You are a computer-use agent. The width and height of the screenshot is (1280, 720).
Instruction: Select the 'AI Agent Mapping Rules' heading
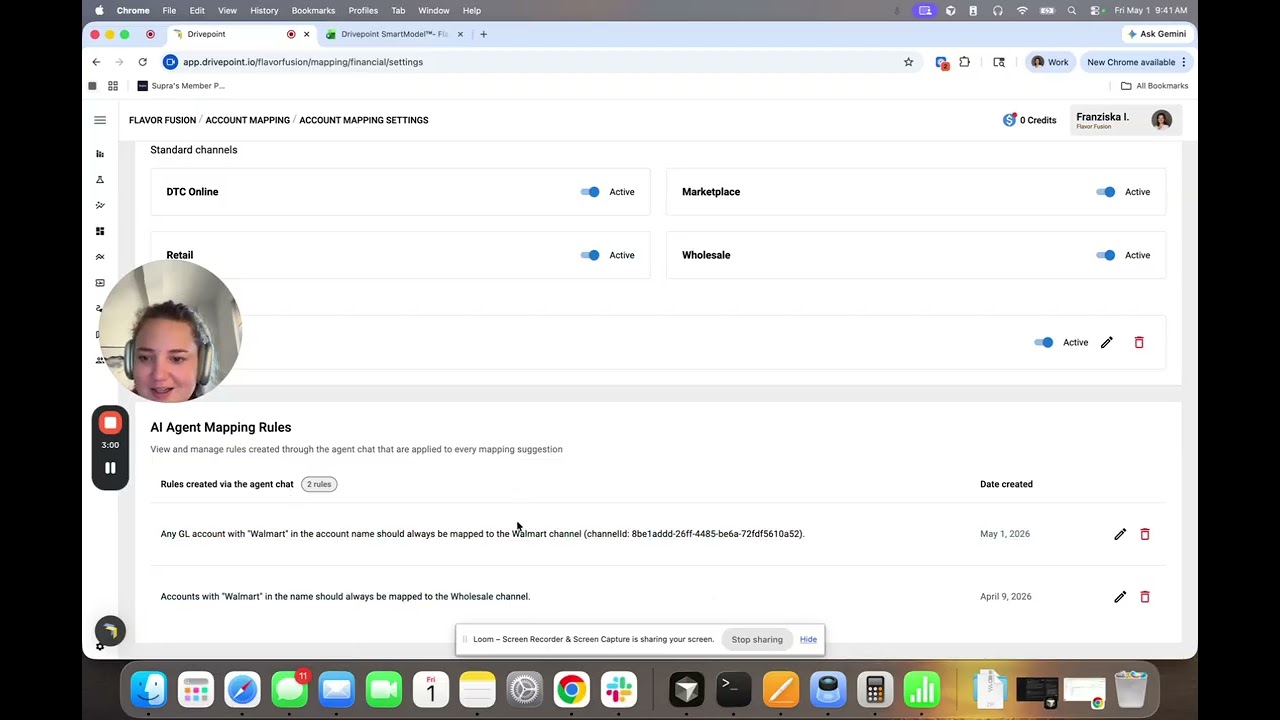(x=221, y=427)
